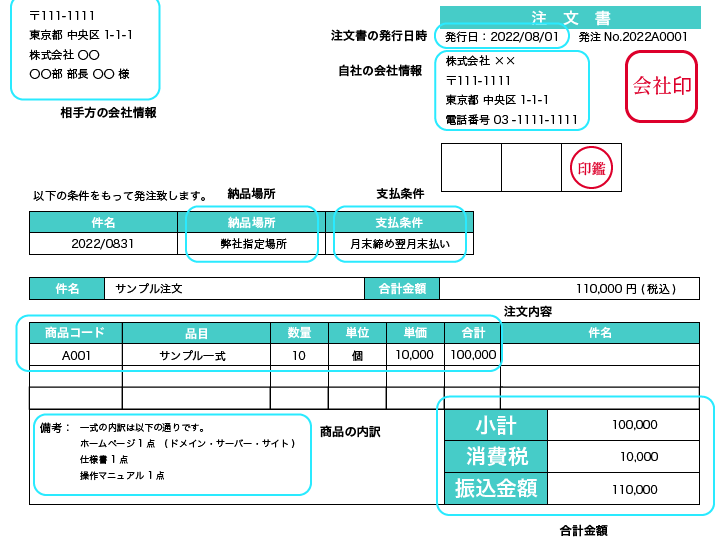
Task: Click the large 小計 subtotal label
Action: [x=496, y=425]
